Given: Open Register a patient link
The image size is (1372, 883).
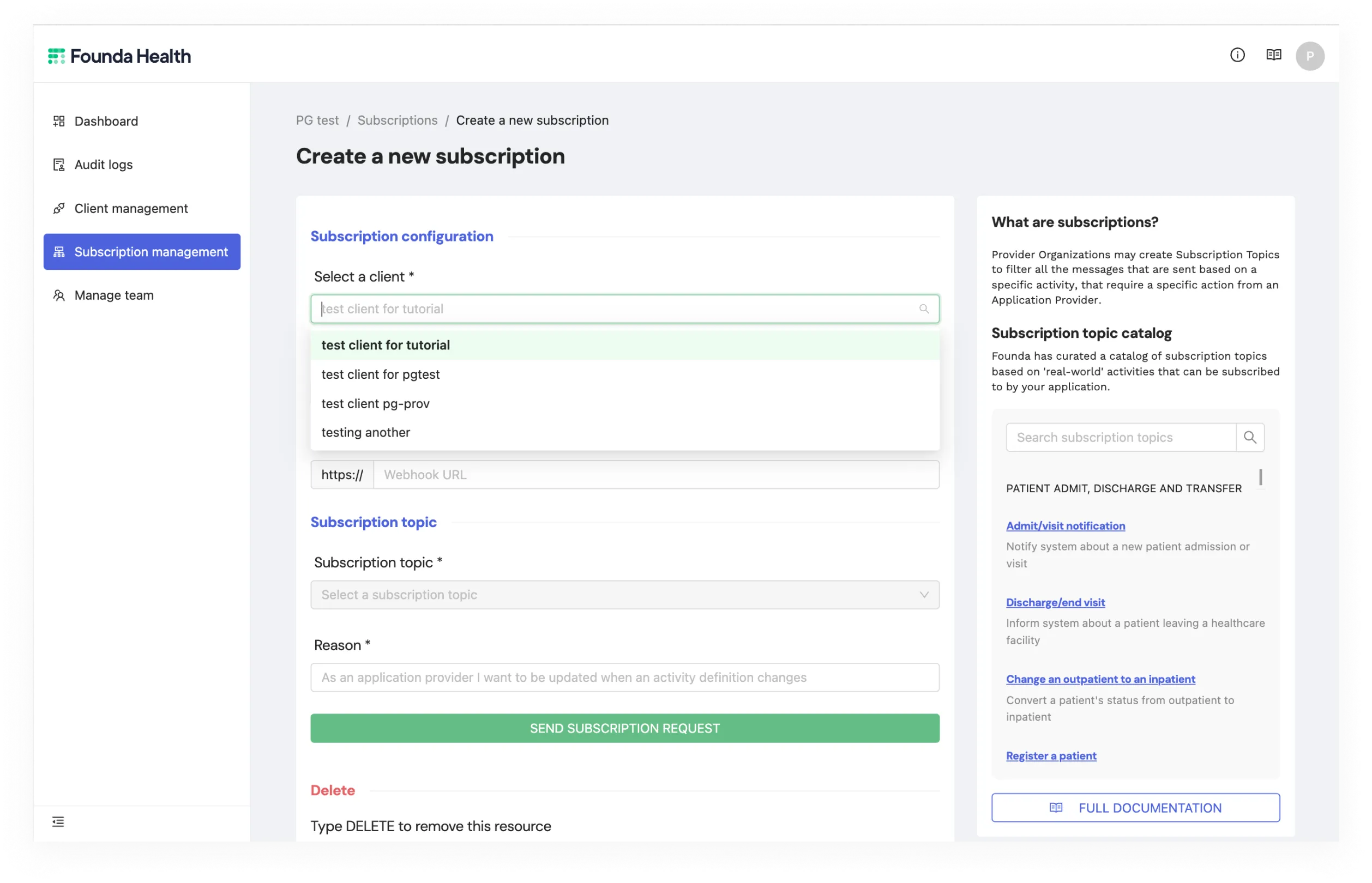Looking at the screenshot, I should click(1051, 755).
